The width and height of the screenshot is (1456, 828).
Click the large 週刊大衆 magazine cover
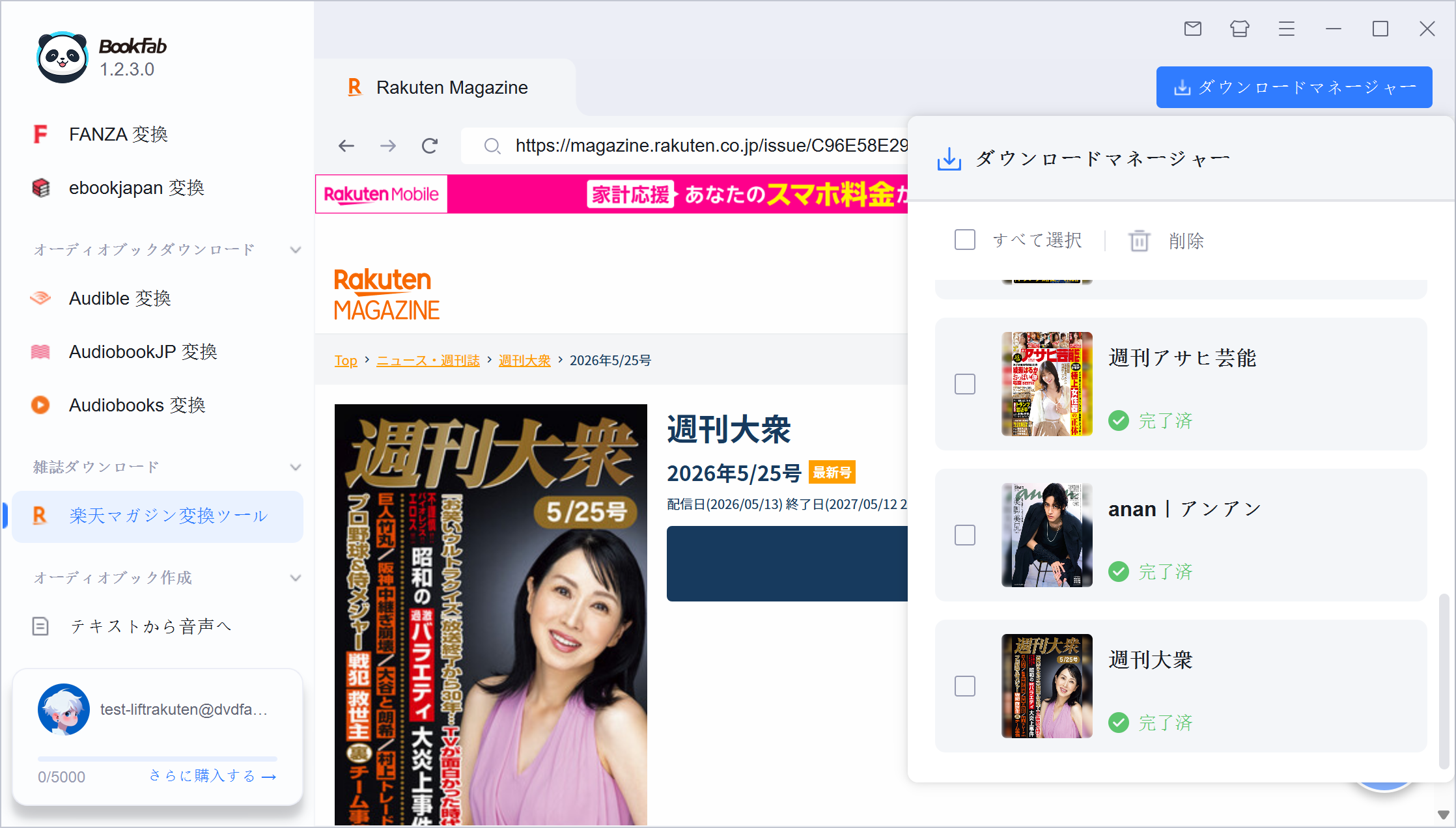pos(491,614)
